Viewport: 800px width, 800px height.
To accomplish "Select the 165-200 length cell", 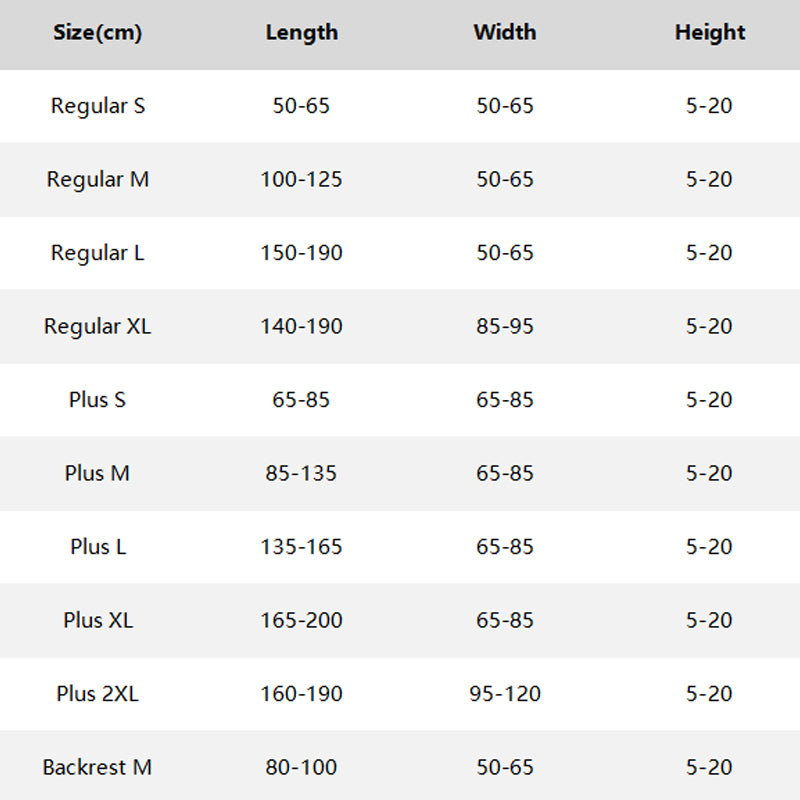I will [301, 621].
